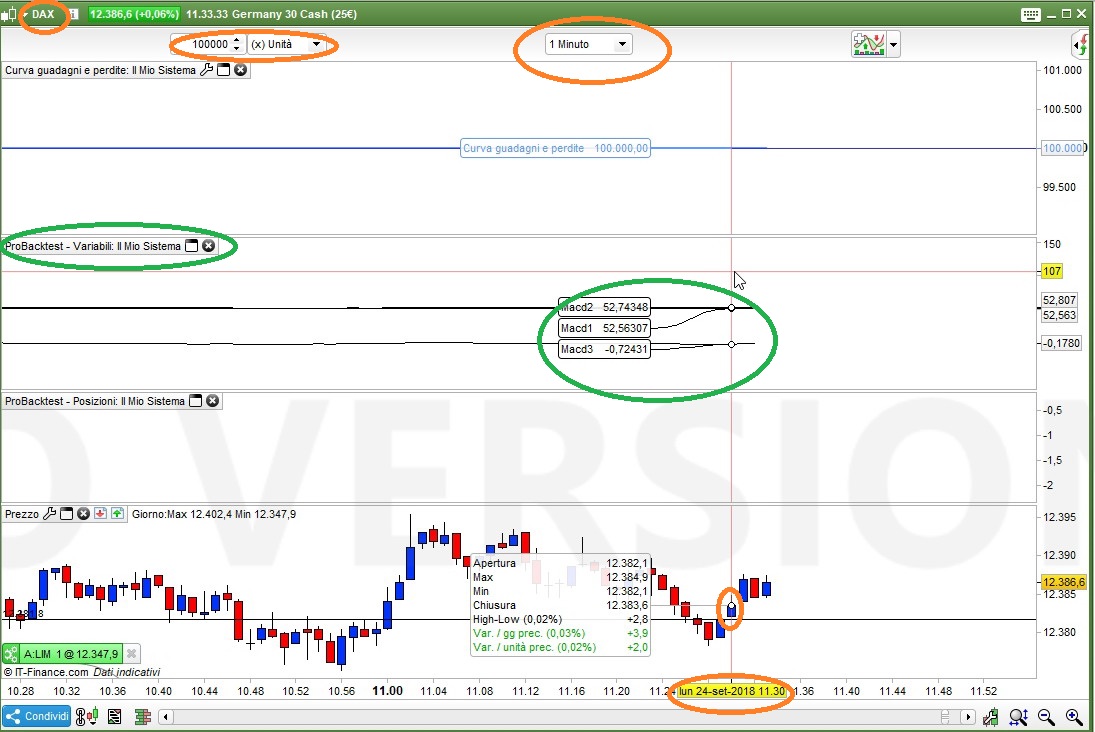Click the yellow 107 value on variables axis
The height and width of the screenshot is (732, 1095).
(1052, 271)
